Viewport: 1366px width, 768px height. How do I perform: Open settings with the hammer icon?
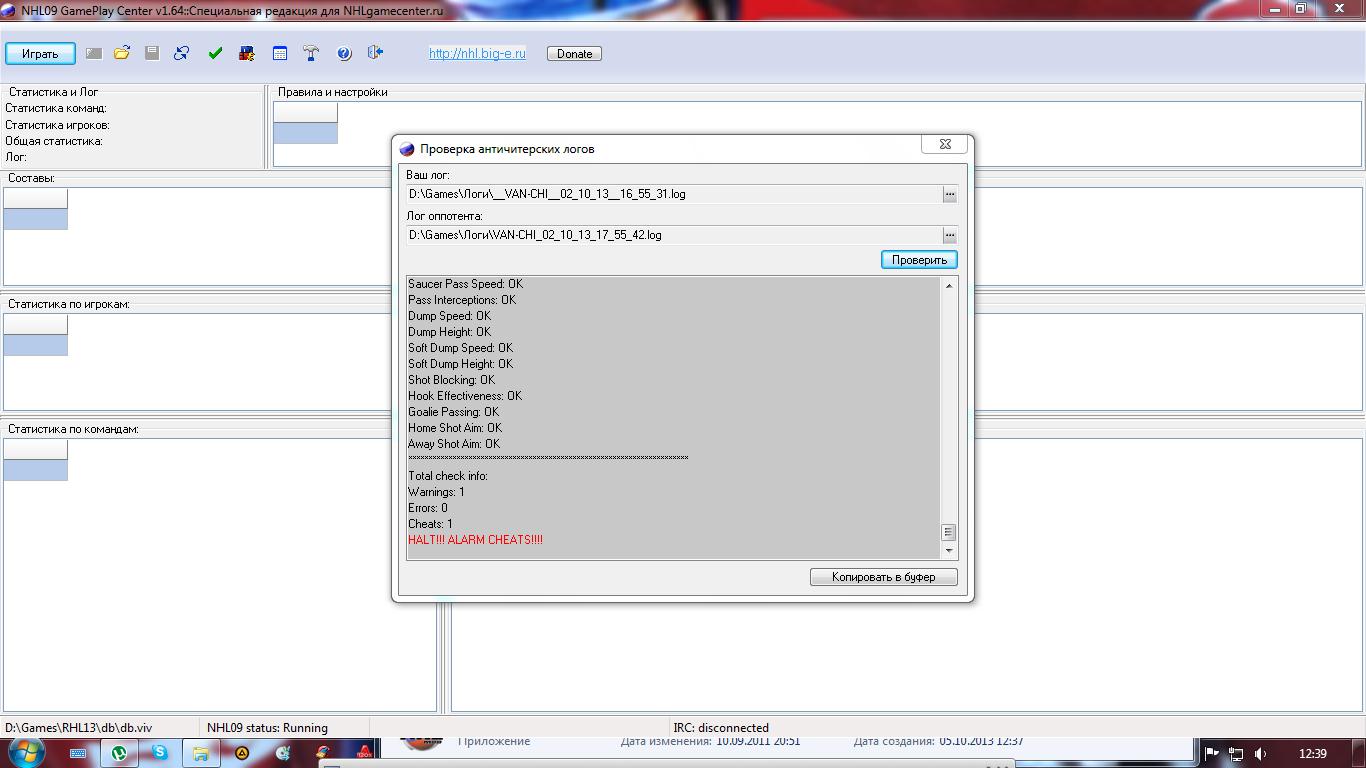(x=311, y=53)
